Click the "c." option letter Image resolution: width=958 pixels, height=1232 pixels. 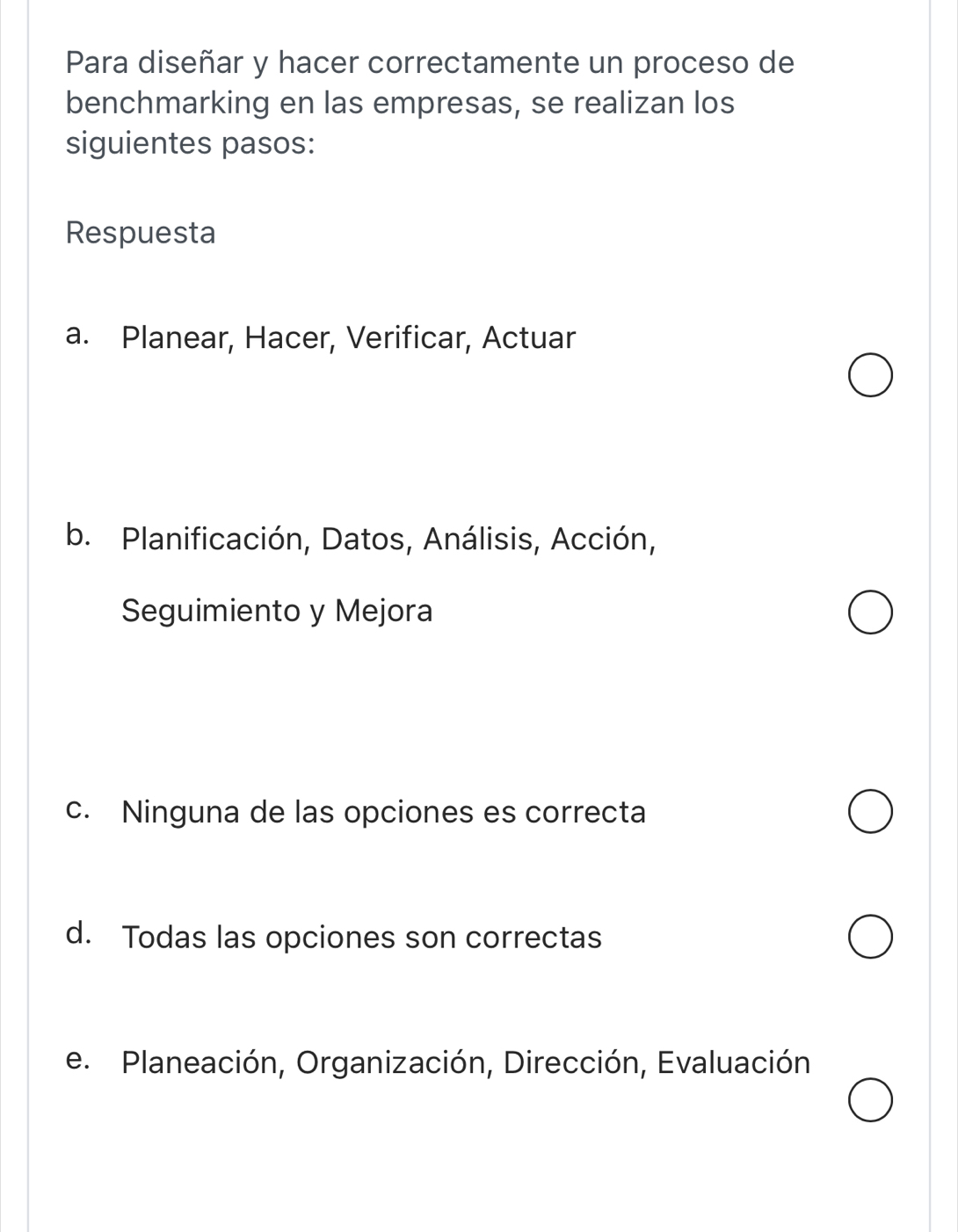pyautogui.click(x=77, y=810)
